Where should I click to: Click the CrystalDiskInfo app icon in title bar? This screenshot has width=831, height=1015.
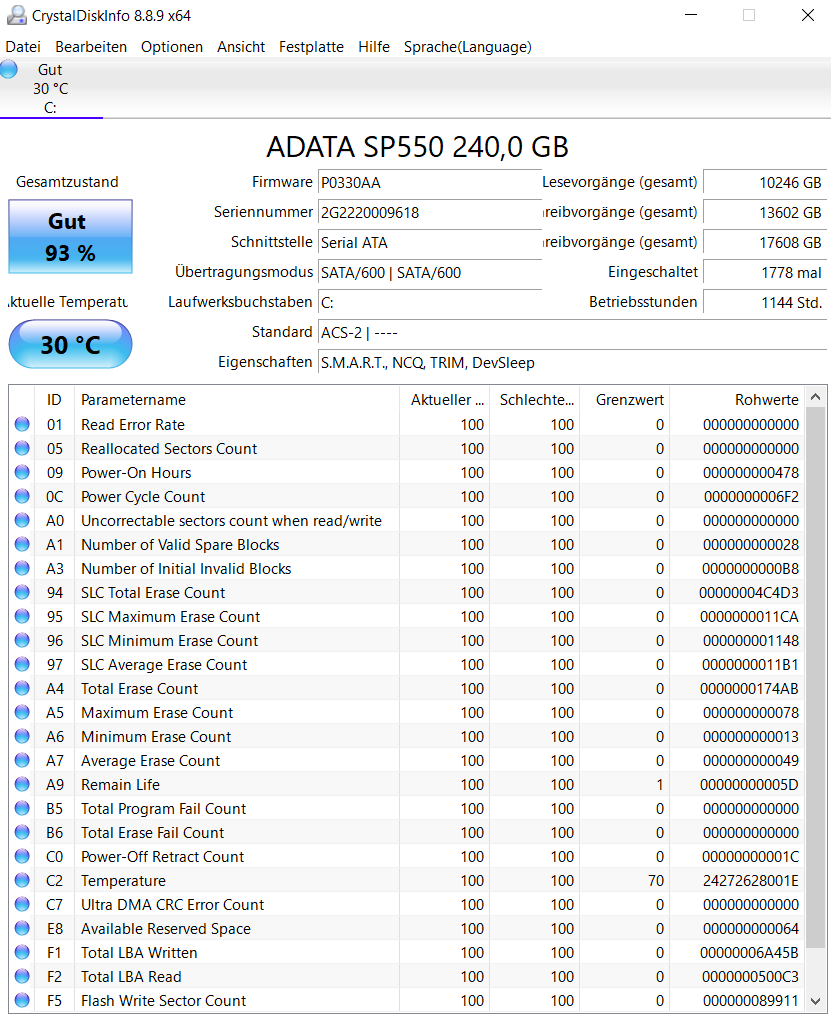tap(16, 16)
